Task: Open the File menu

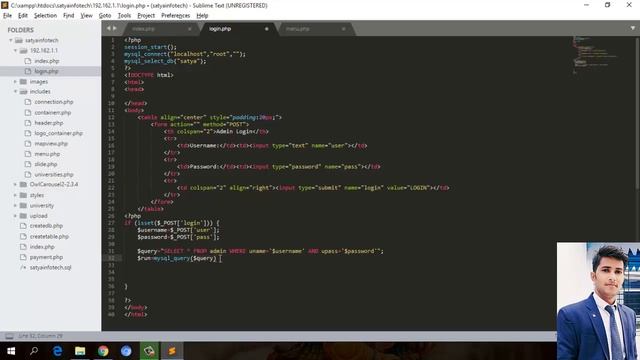Action: (x=7, y=16)
